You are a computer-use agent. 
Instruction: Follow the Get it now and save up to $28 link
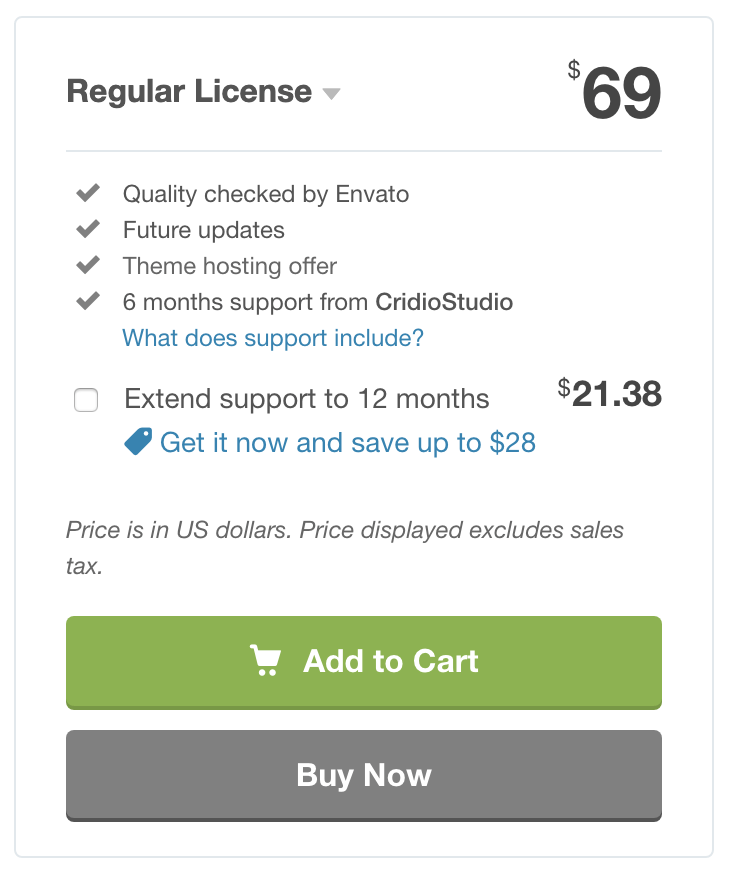click(347, 443)
